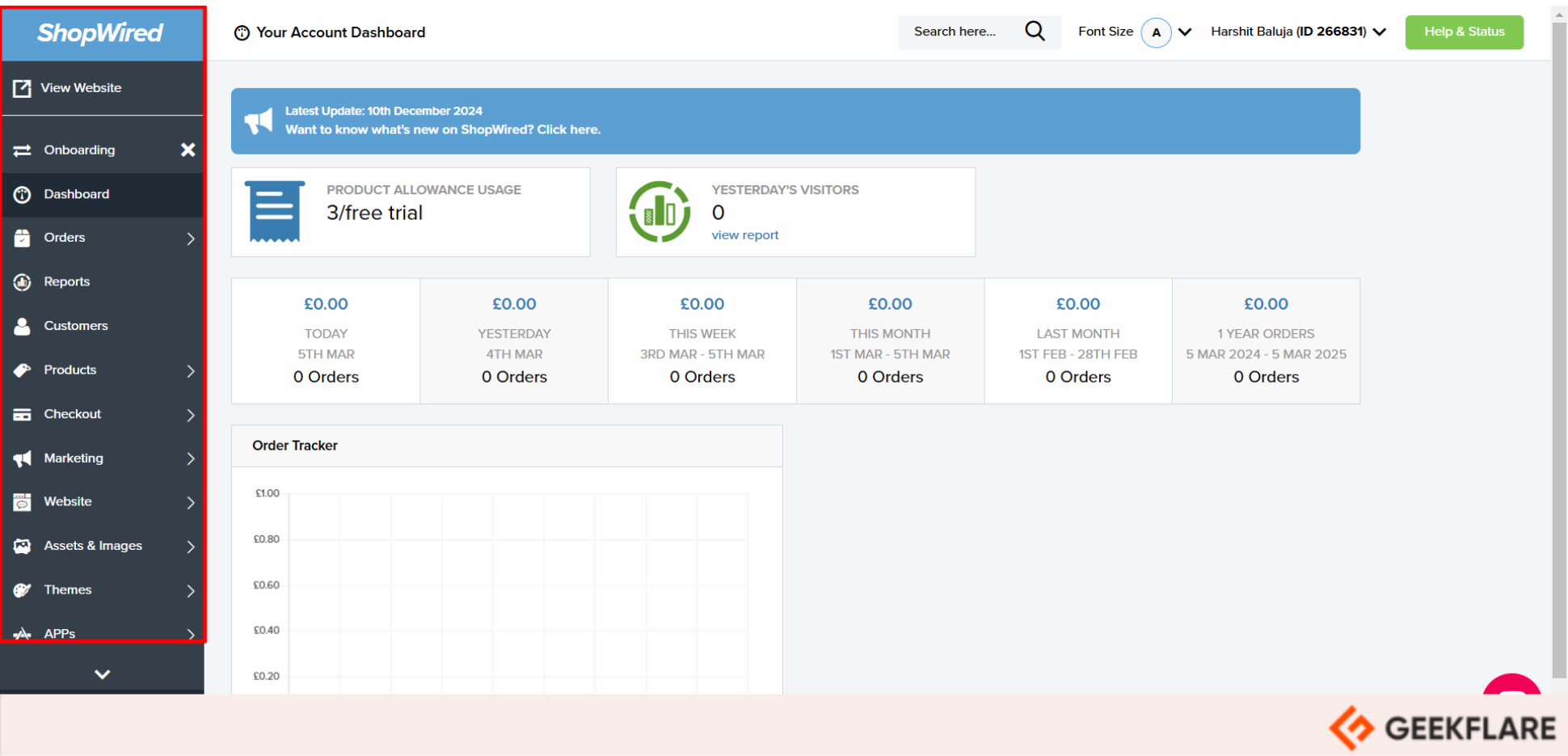Screen dimensions: 1568x756
Task: Click the View Website external link icon
Action: coord(22,88)
